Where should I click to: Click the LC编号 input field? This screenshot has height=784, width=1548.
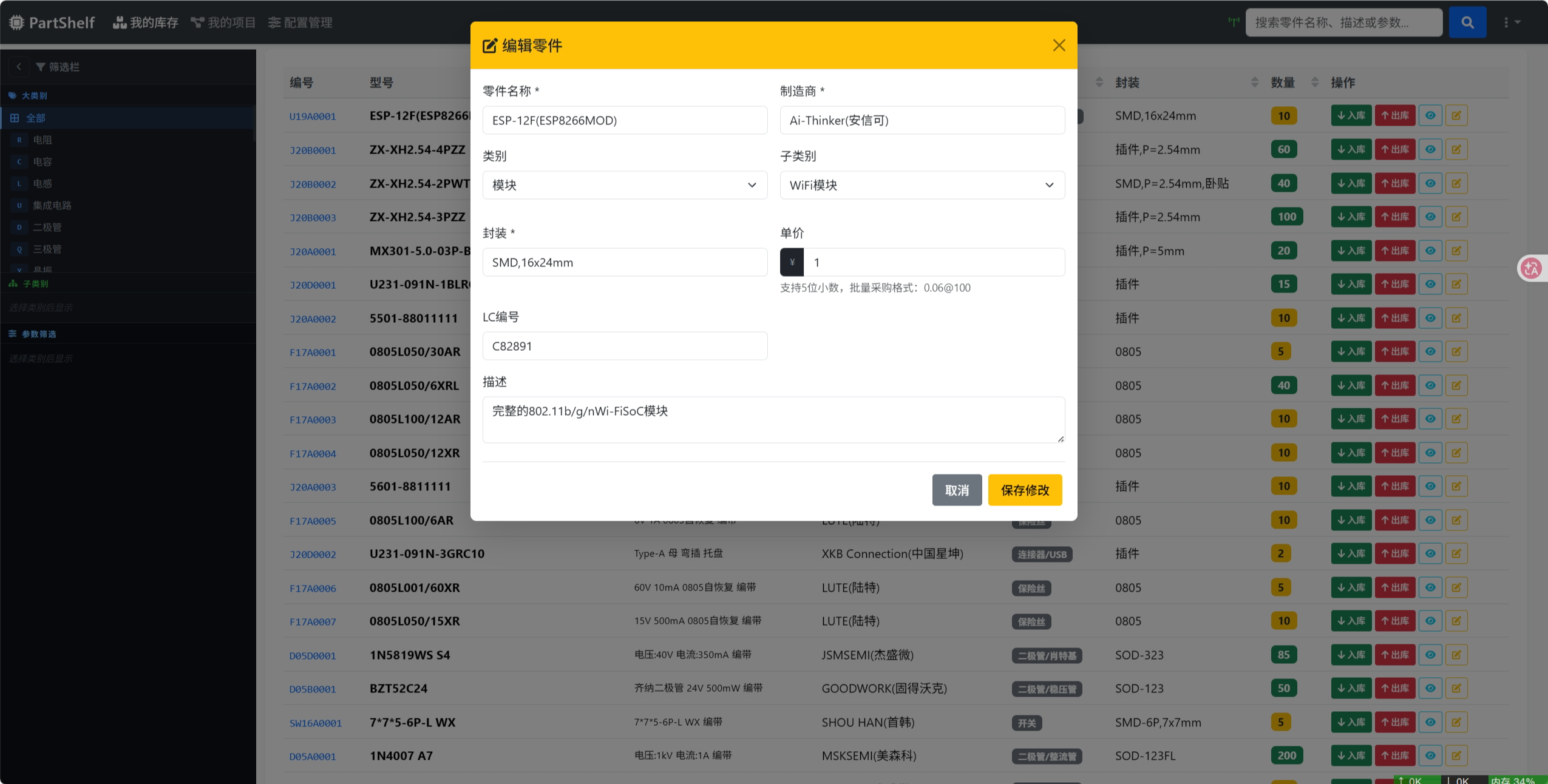click(625, 346)
